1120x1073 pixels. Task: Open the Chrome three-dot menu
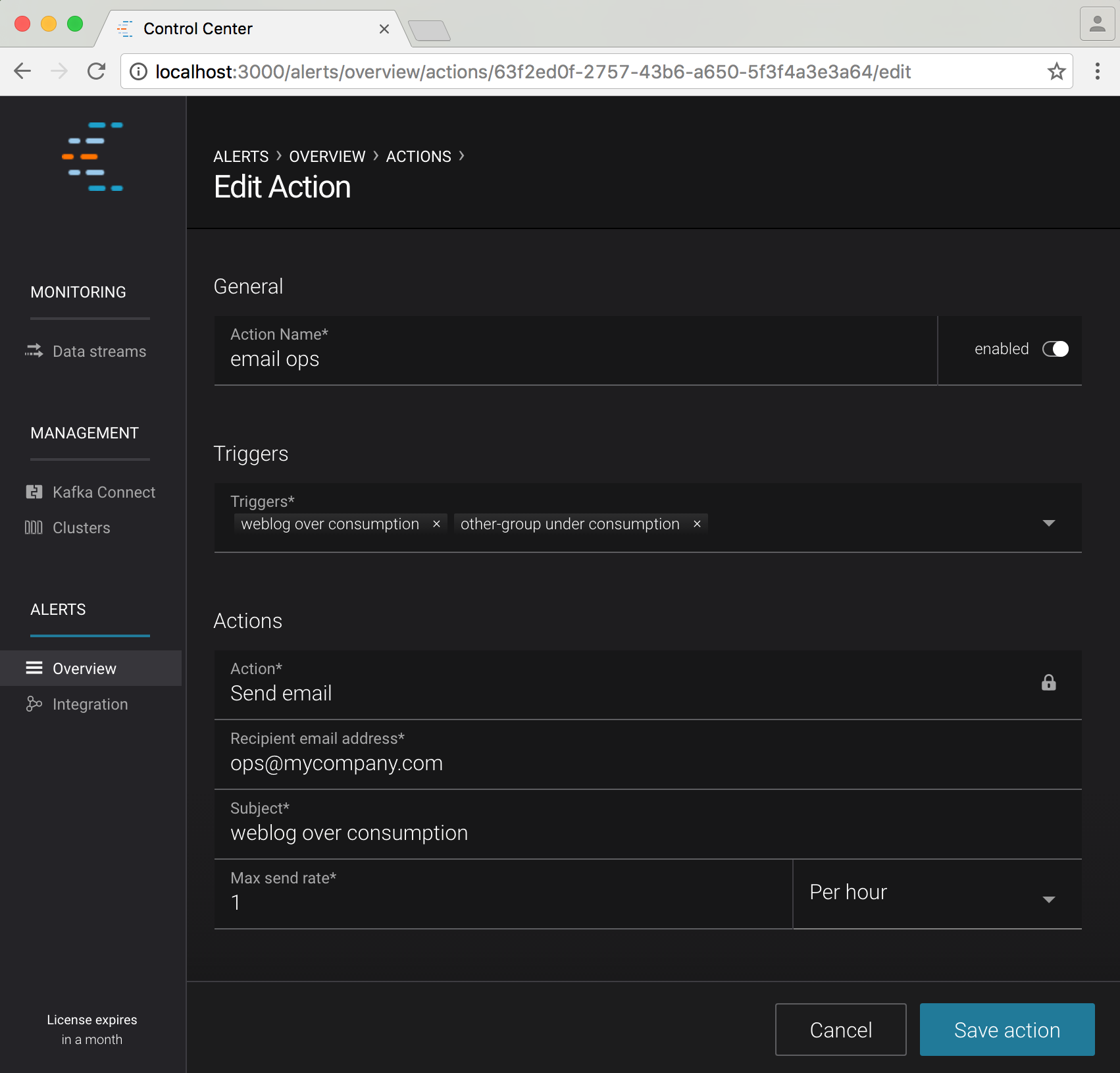(1097, 71)
